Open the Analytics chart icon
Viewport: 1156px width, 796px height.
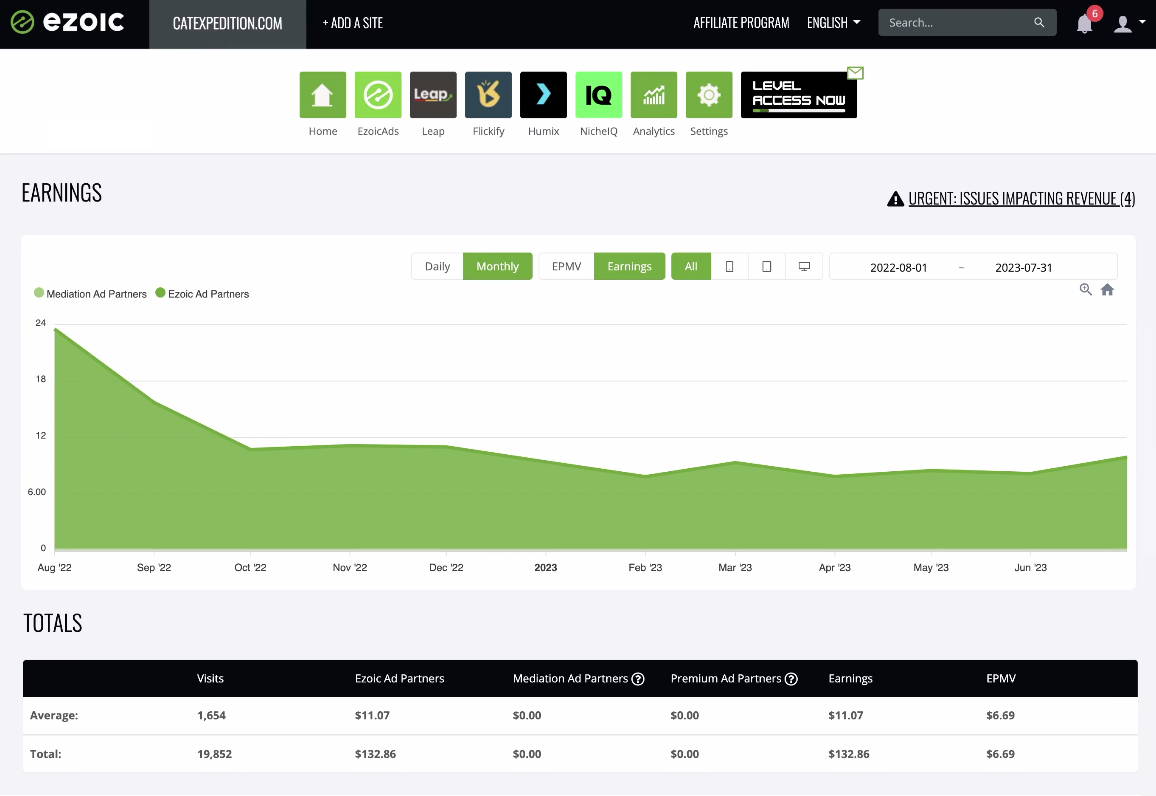pos(654,94)
